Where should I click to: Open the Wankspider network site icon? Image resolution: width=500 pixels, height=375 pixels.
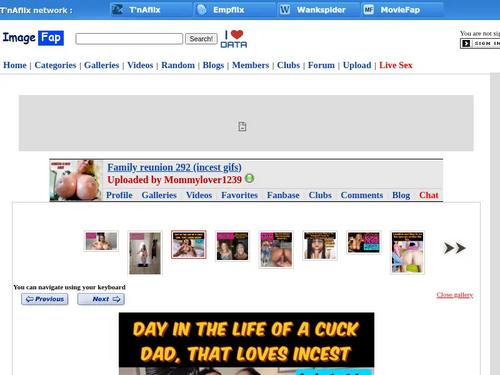coord(285,10)
